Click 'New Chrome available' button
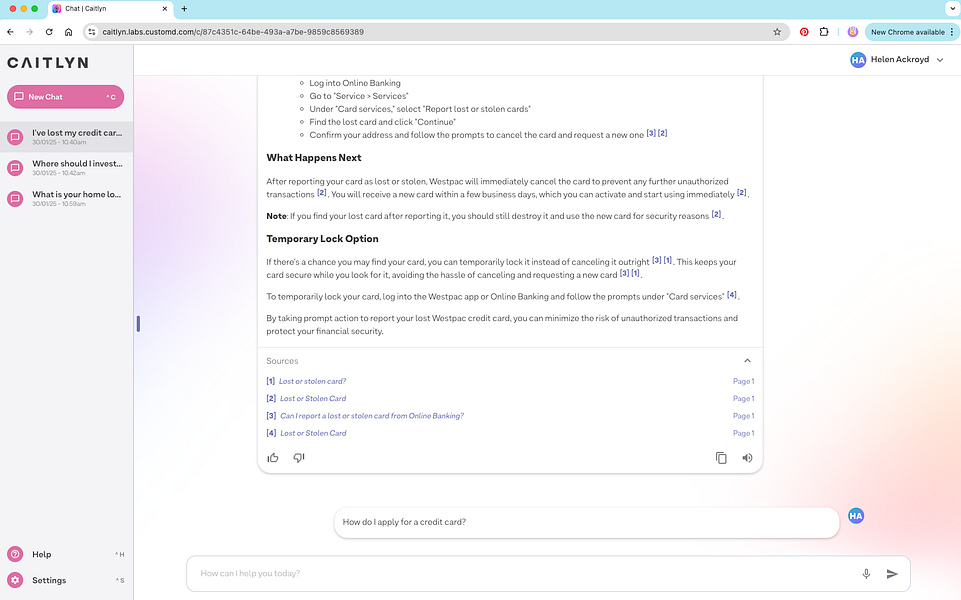Viewport: 961px width, 600px height. (x=907, y=32)
